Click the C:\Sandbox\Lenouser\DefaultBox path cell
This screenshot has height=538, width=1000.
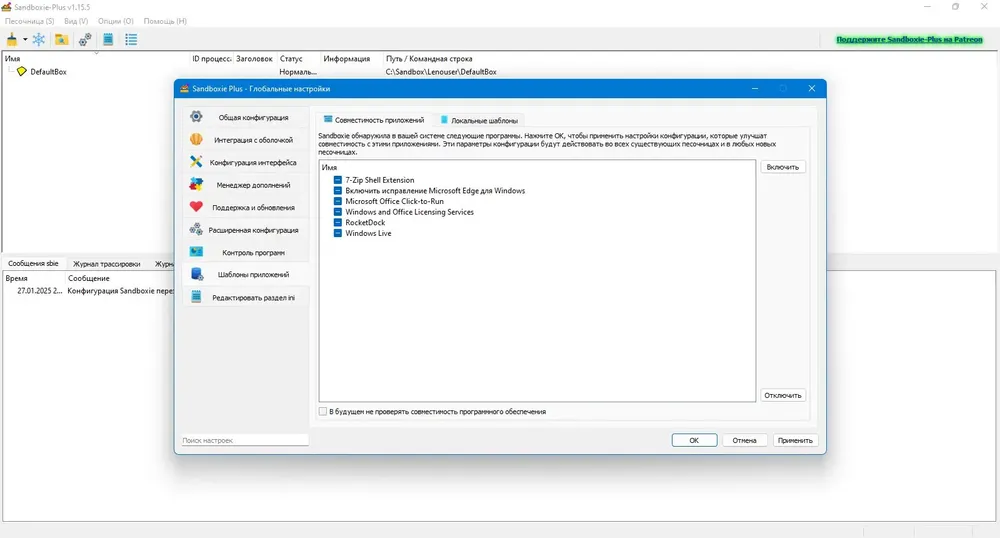(x=441, y=72)
